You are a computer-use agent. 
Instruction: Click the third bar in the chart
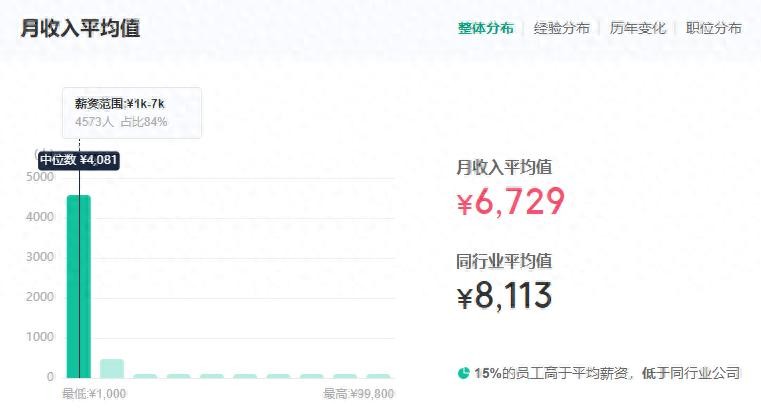[145, 376]
